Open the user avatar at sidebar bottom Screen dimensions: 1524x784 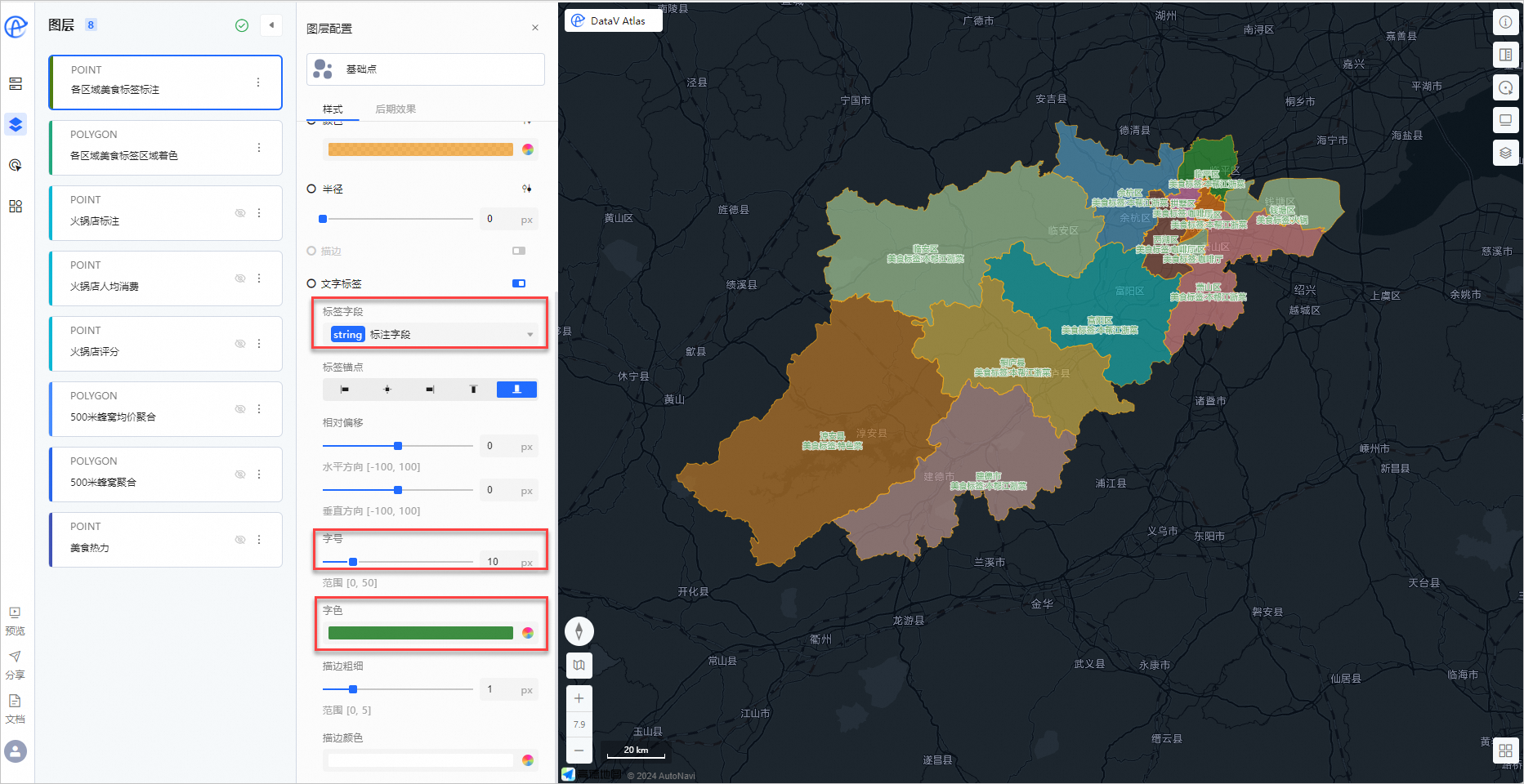tap(16, 751)
